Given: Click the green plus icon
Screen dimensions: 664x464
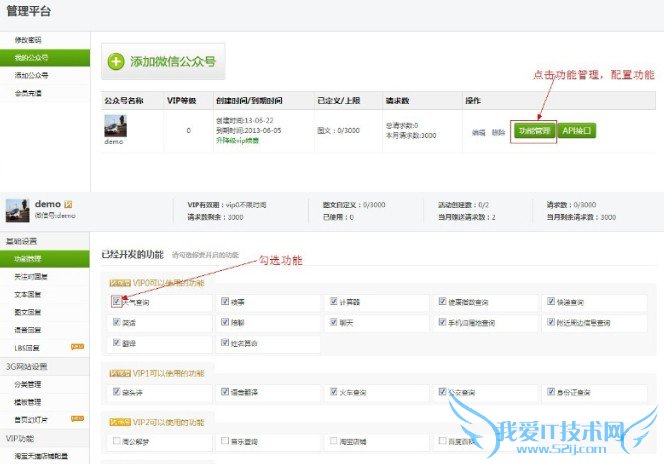Looking at the screenshot, I should coord(116,61).
